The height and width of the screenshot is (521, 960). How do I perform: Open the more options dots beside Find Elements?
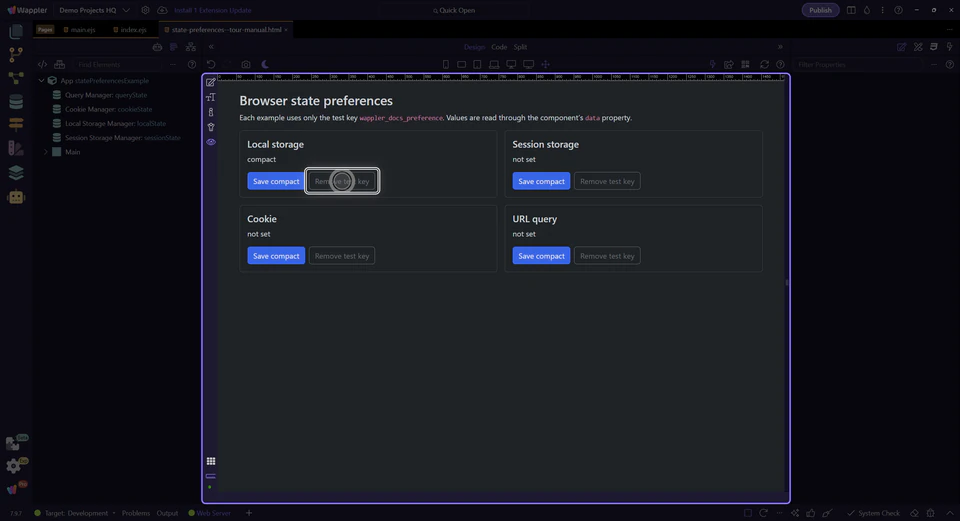(x=173, y=64)
